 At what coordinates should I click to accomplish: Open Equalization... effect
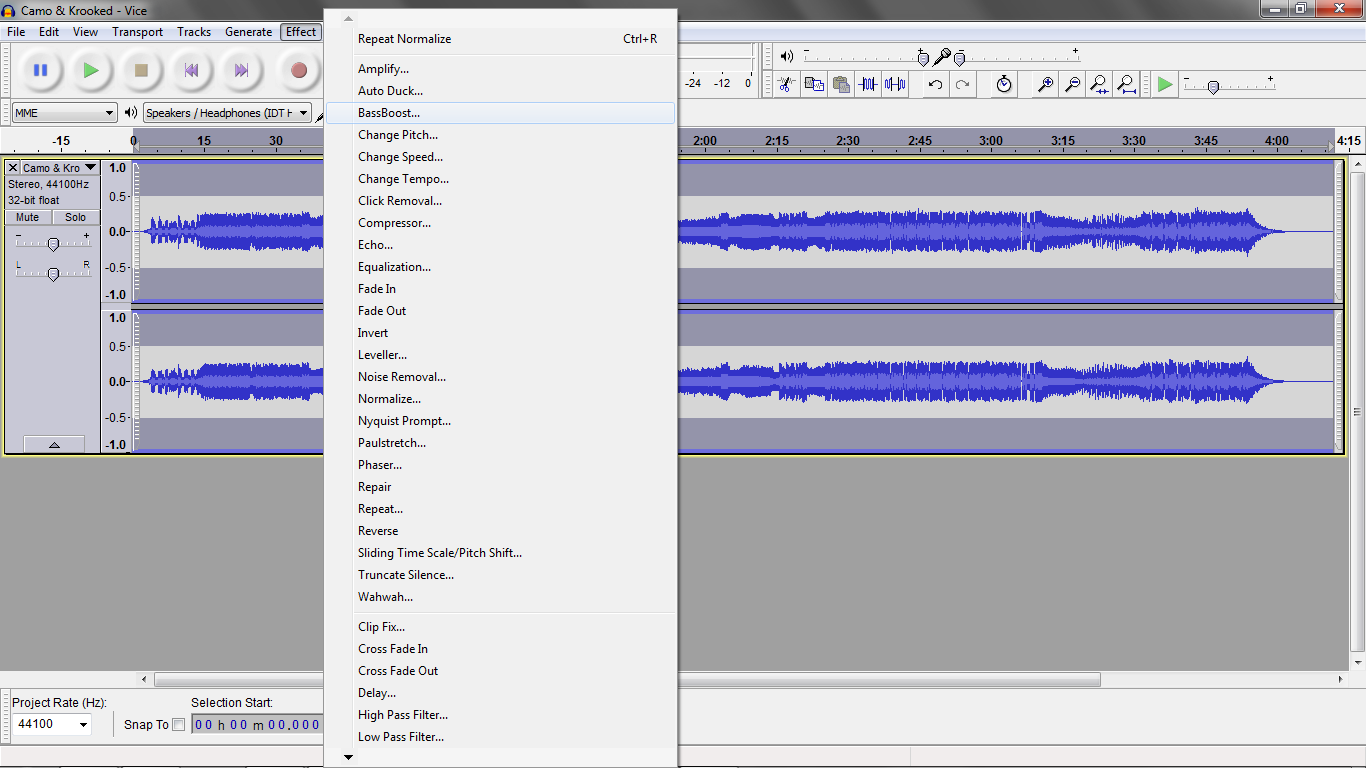pos(501,267)
